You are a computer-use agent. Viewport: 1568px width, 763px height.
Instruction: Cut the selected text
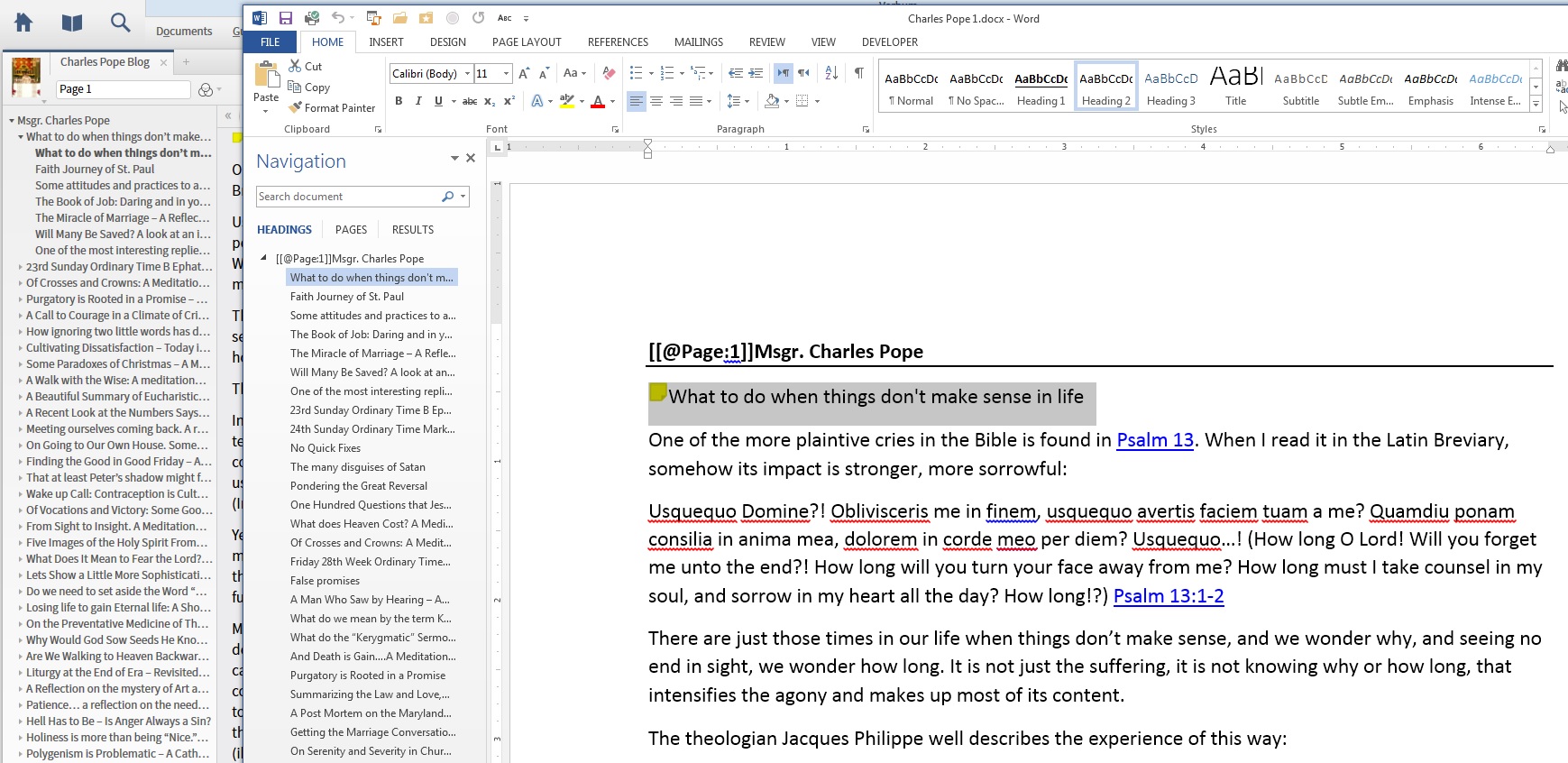306,66
